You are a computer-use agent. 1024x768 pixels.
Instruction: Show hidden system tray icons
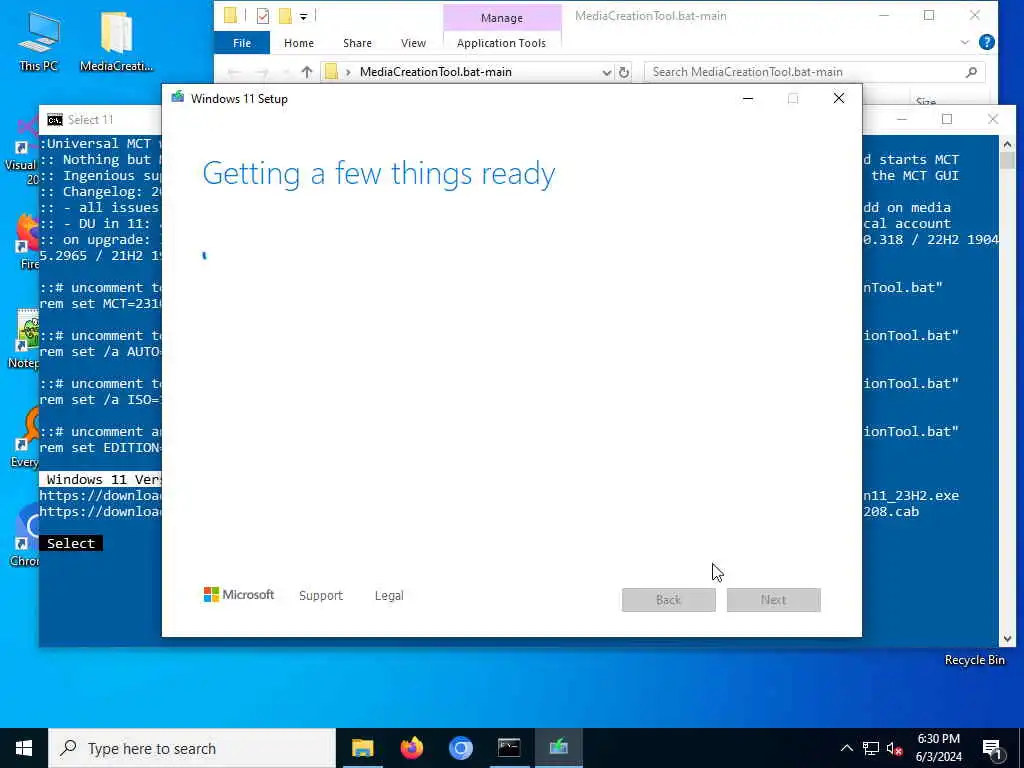pyautogui.click(x=846, y=748)
